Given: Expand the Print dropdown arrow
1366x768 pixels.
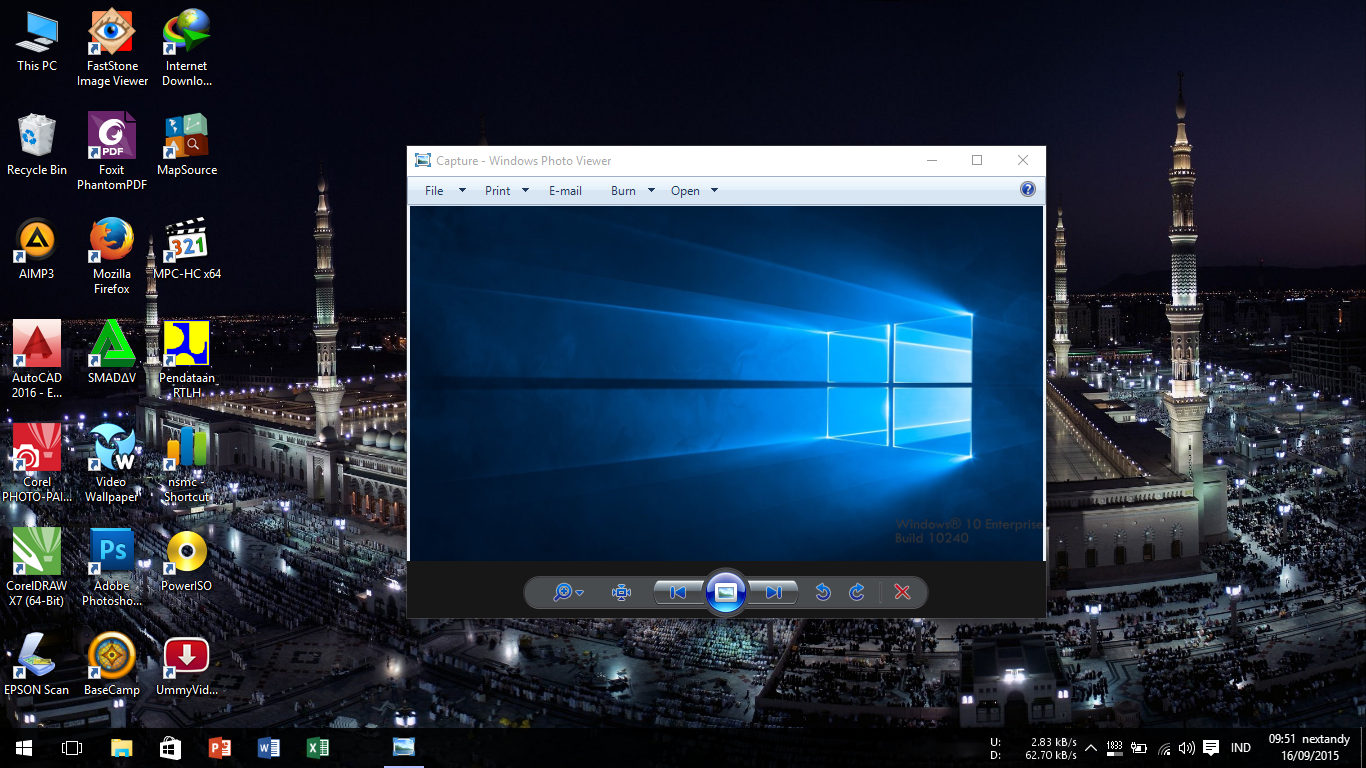Looking at the screenshot, I should point(525,190).
